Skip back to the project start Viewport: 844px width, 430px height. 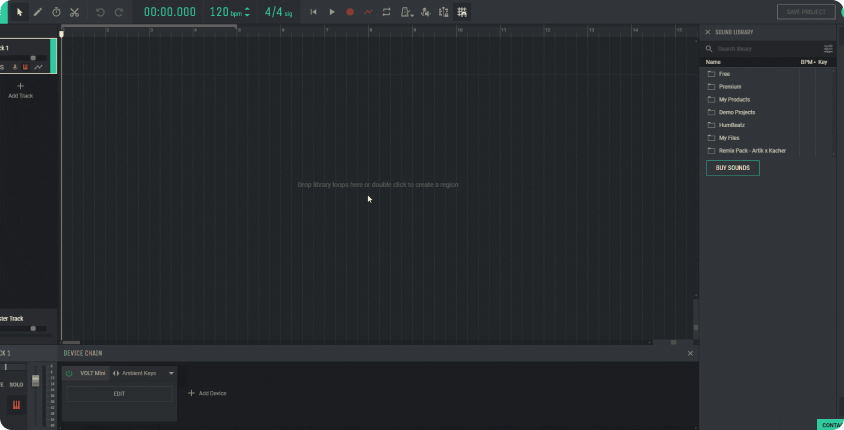pos(313,12)
